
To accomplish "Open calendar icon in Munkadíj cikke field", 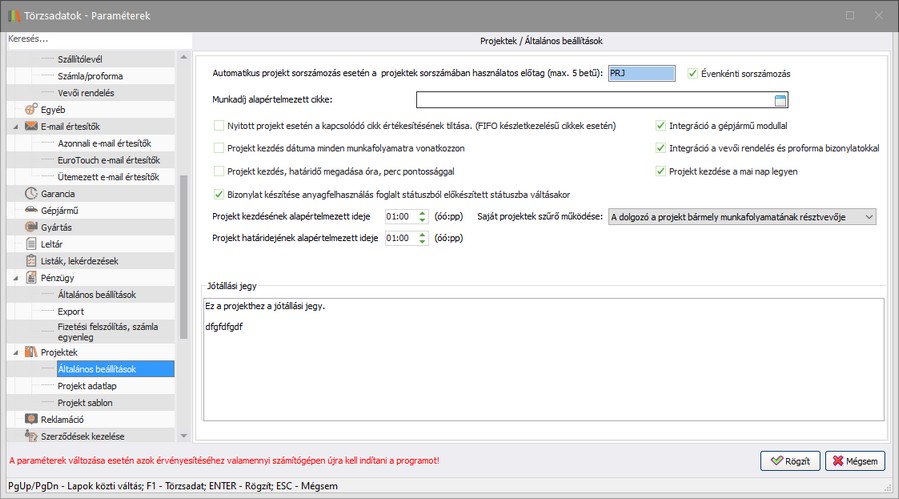I will point(781,100).
